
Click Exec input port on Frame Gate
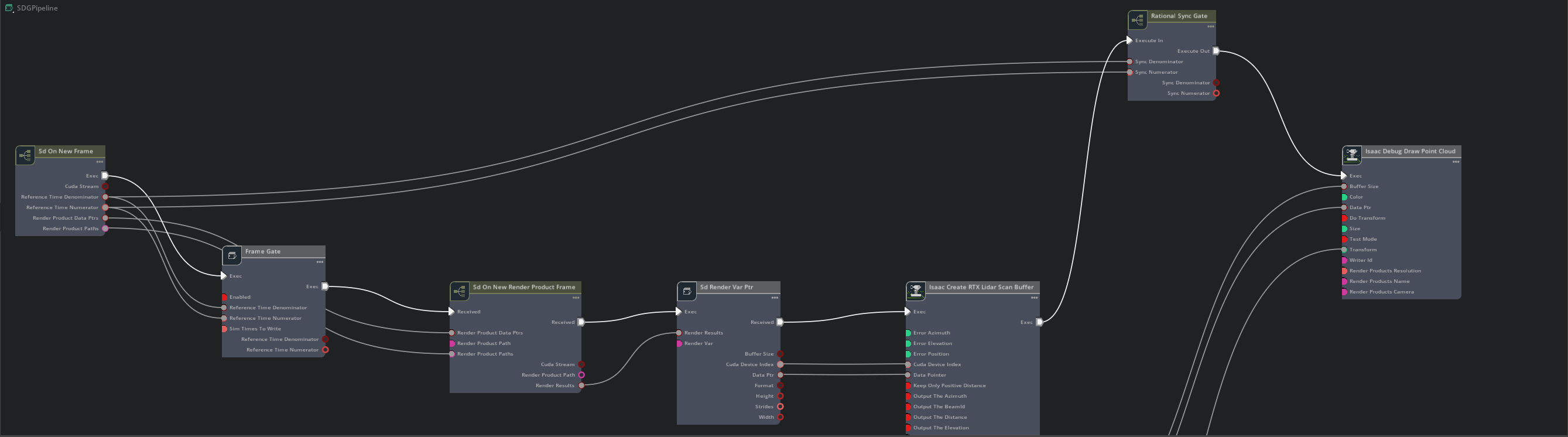click(x=224, y=276)
